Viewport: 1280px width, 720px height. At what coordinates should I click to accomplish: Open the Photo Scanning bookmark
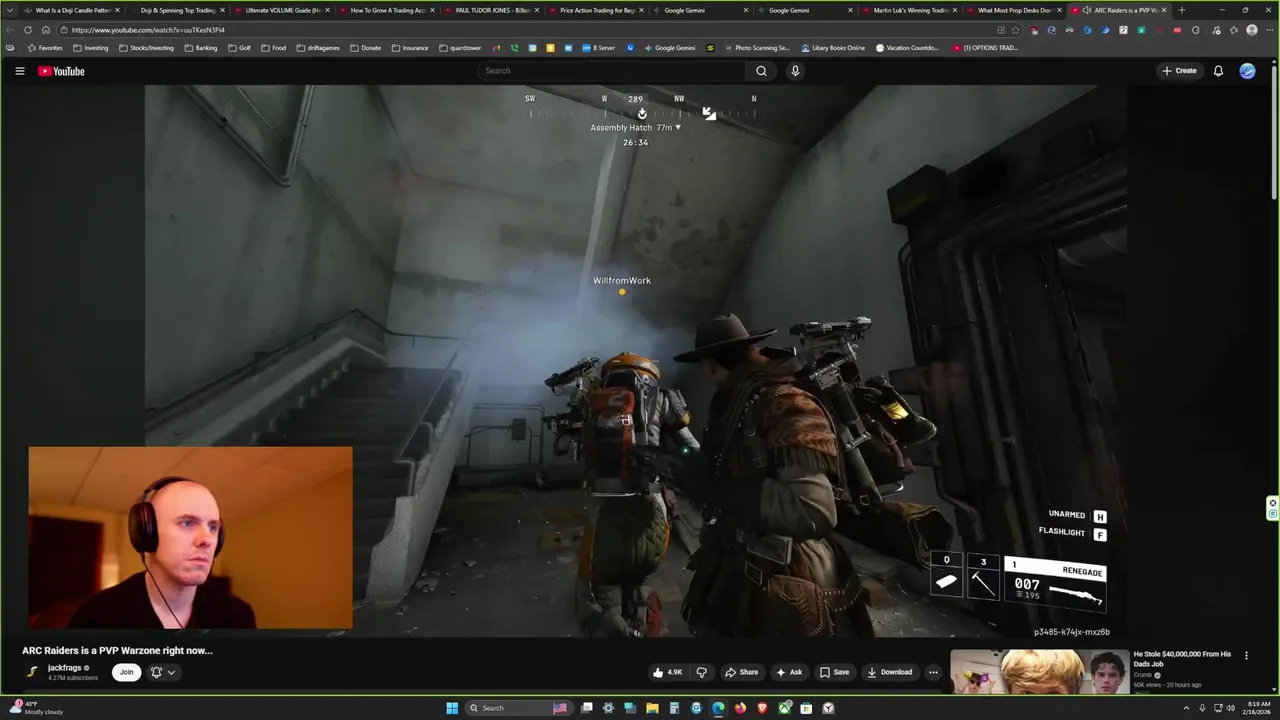(x=757, y=48)
